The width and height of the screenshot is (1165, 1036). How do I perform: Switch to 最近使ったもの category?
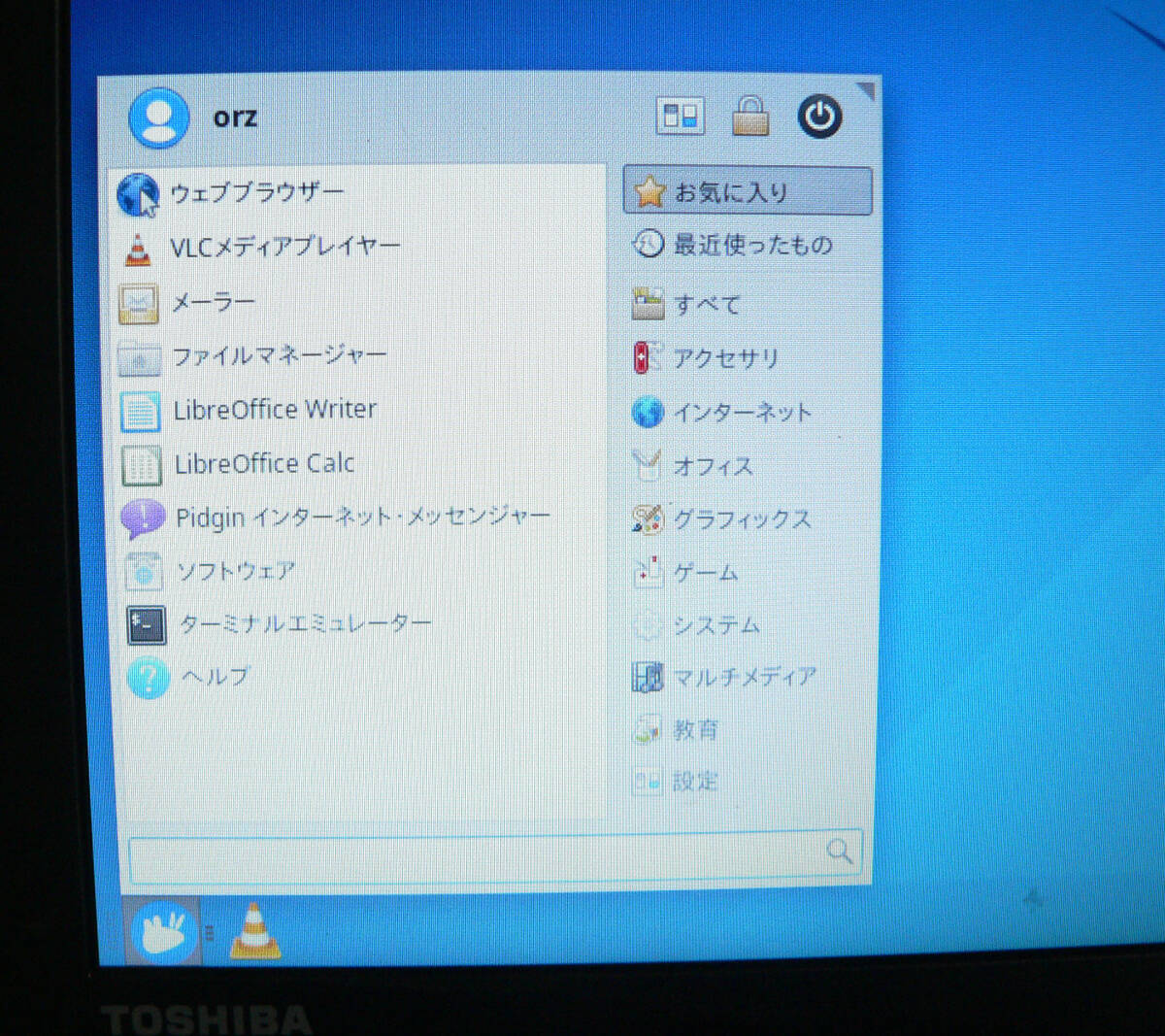pos(752,245)
